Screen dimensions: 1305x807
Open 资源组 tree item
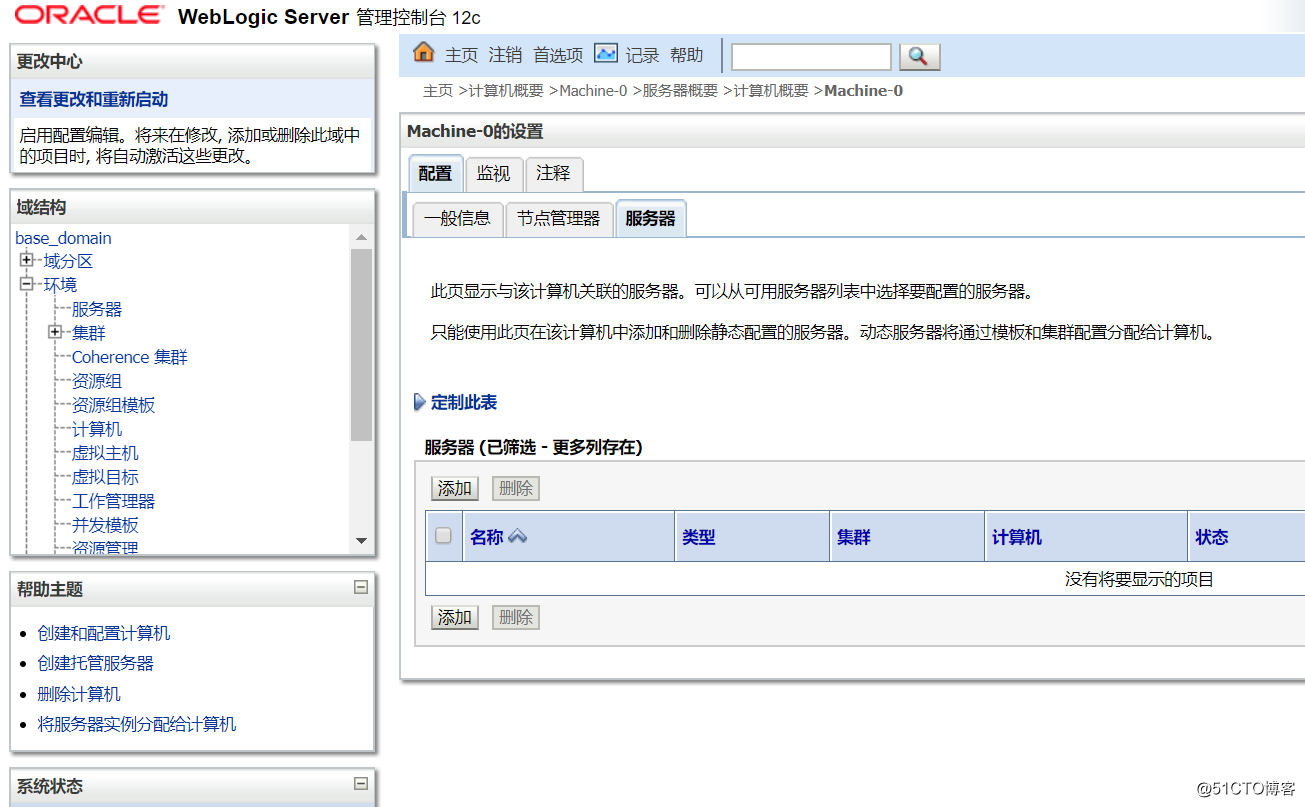(97, 381)
